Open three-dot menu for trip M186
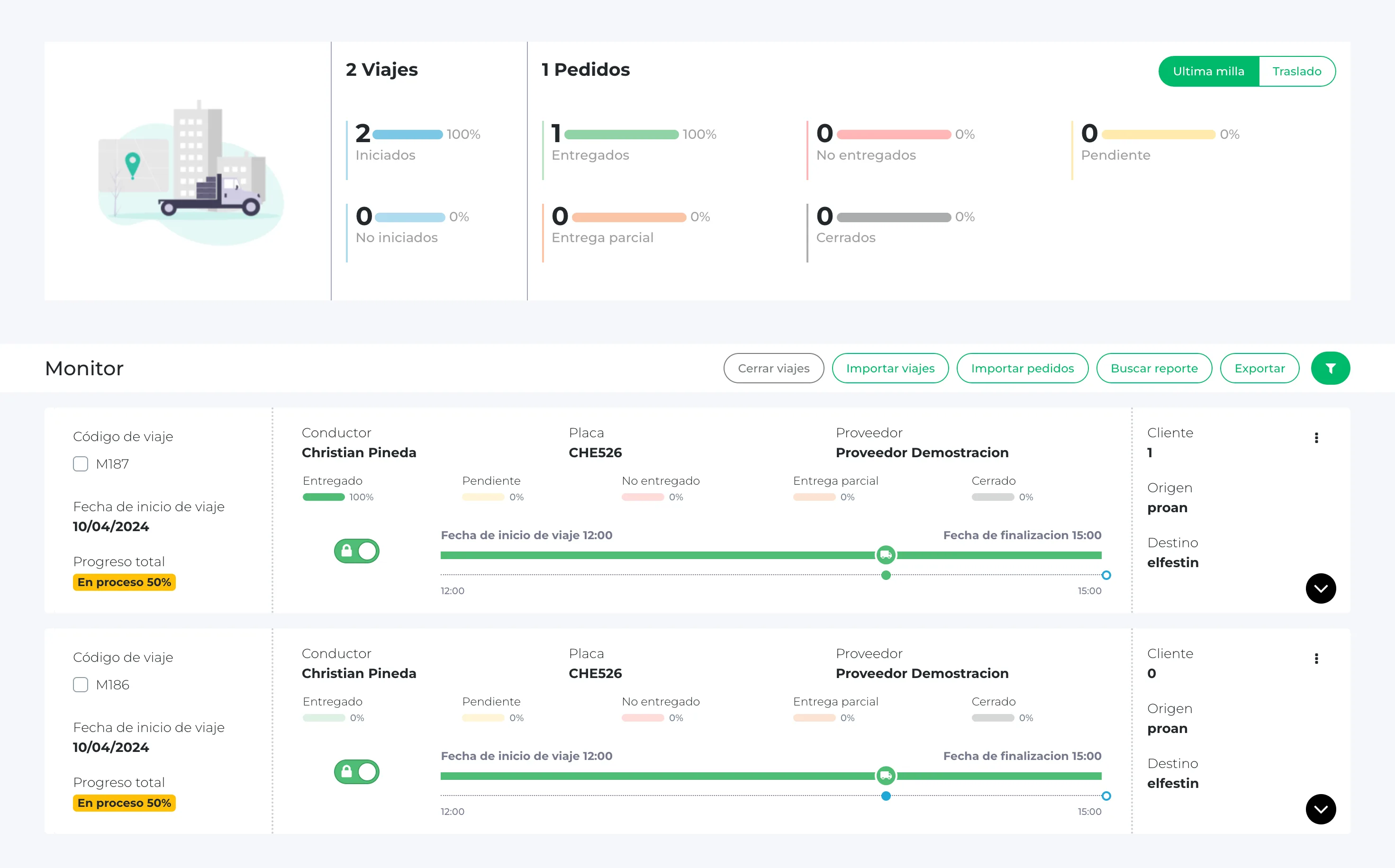The width and height of the screenshot is (1395, 868). point(1316,659)
